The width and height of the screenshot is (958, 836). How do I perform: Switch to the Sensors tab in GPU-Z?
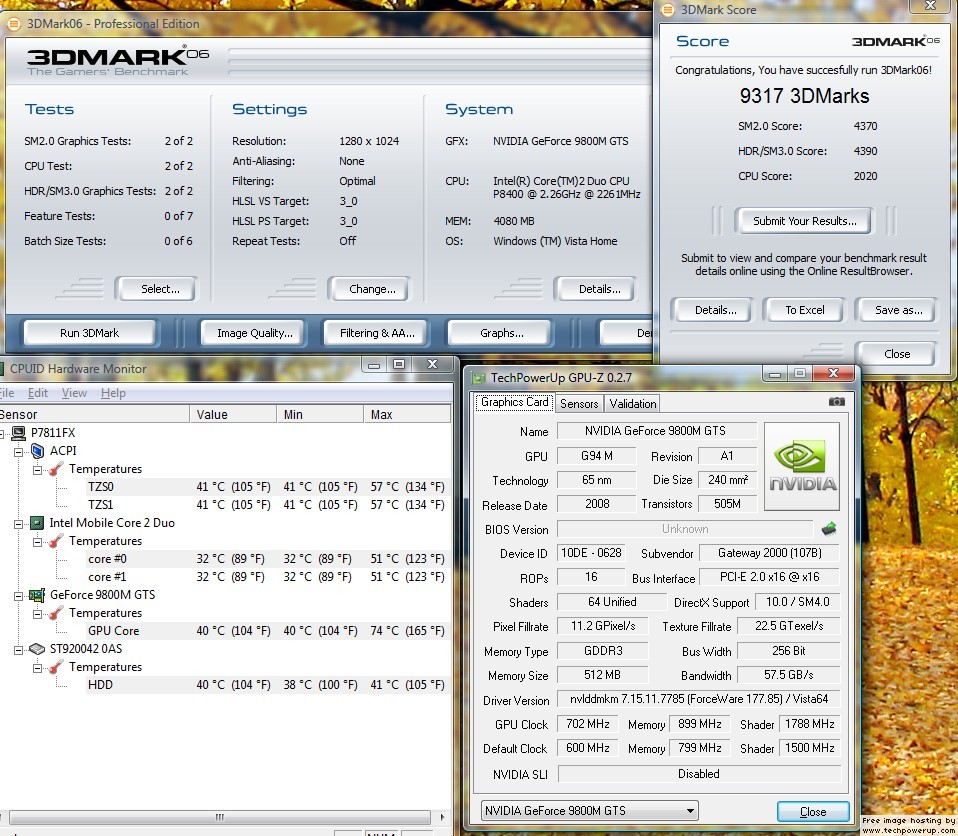(579, 403)
